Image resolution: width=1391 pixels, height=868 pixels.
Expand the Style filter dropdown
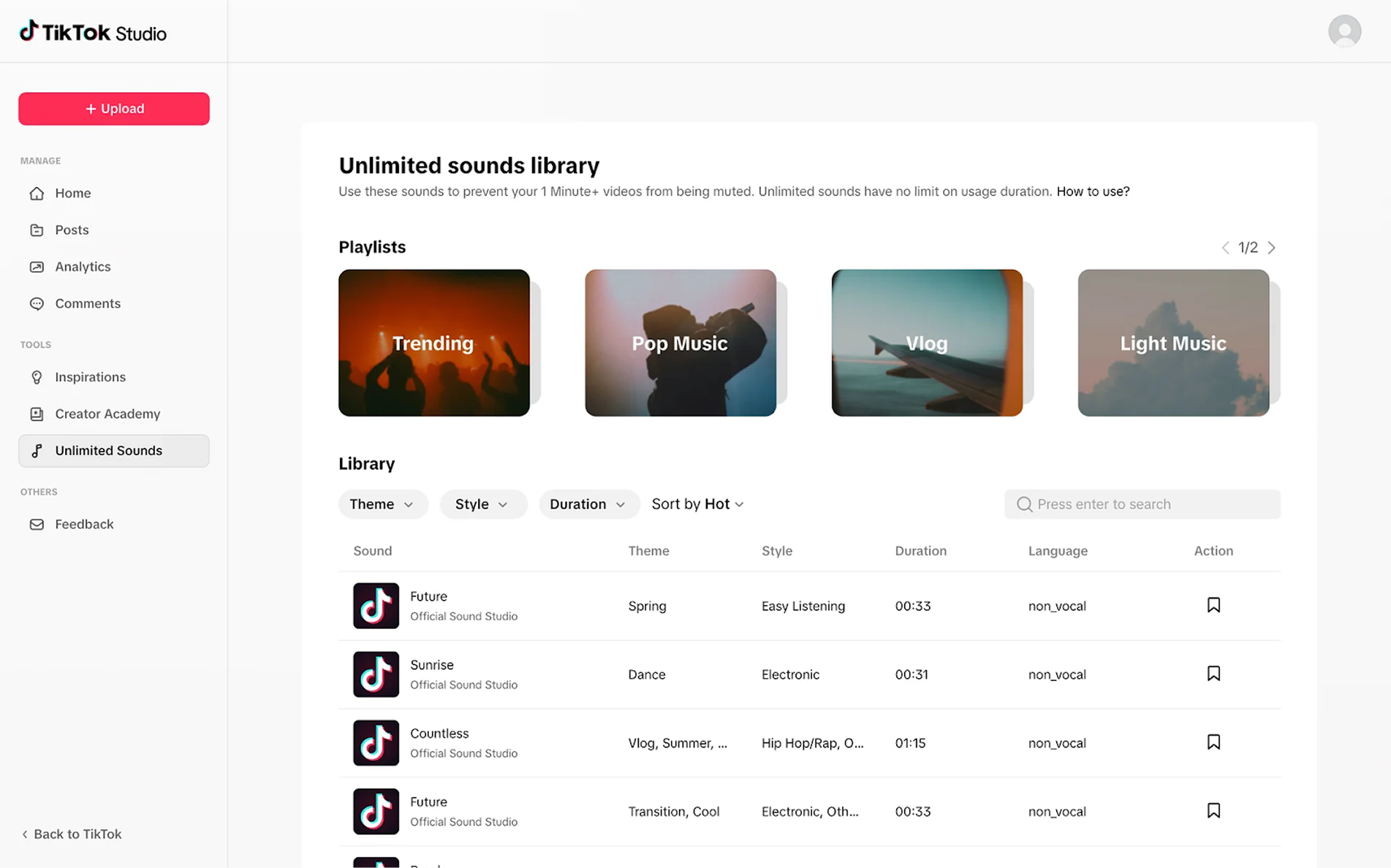tap(482, 504)
